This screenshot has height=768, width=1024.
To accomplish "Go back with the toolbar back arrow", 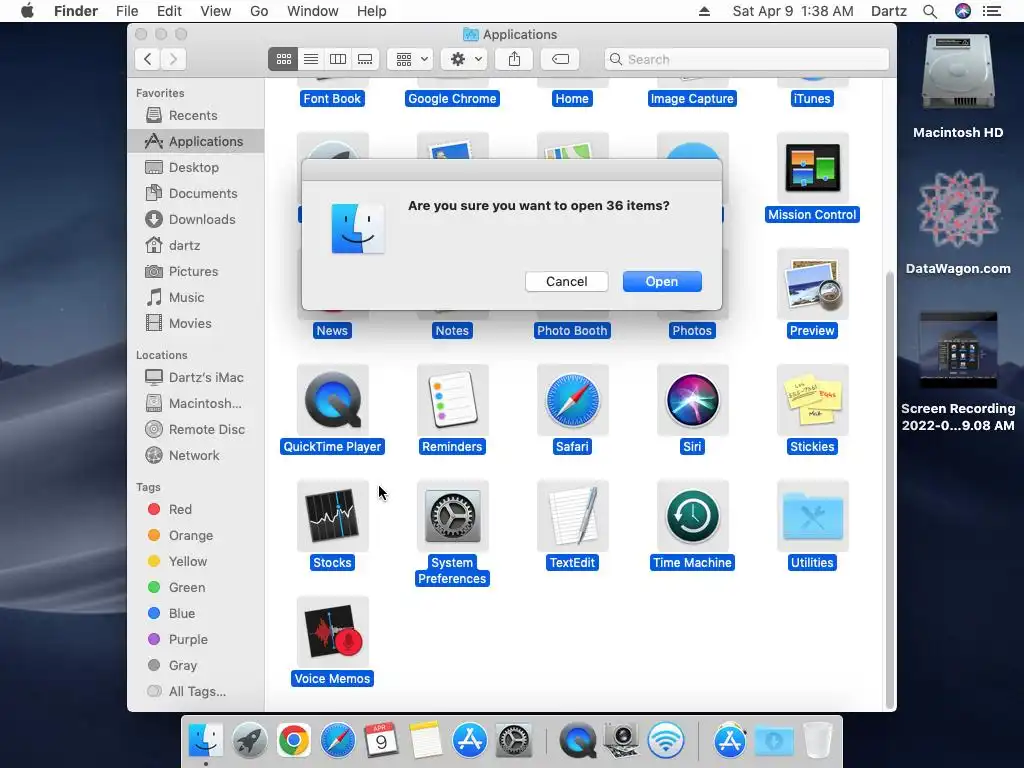I will (148, 59).
